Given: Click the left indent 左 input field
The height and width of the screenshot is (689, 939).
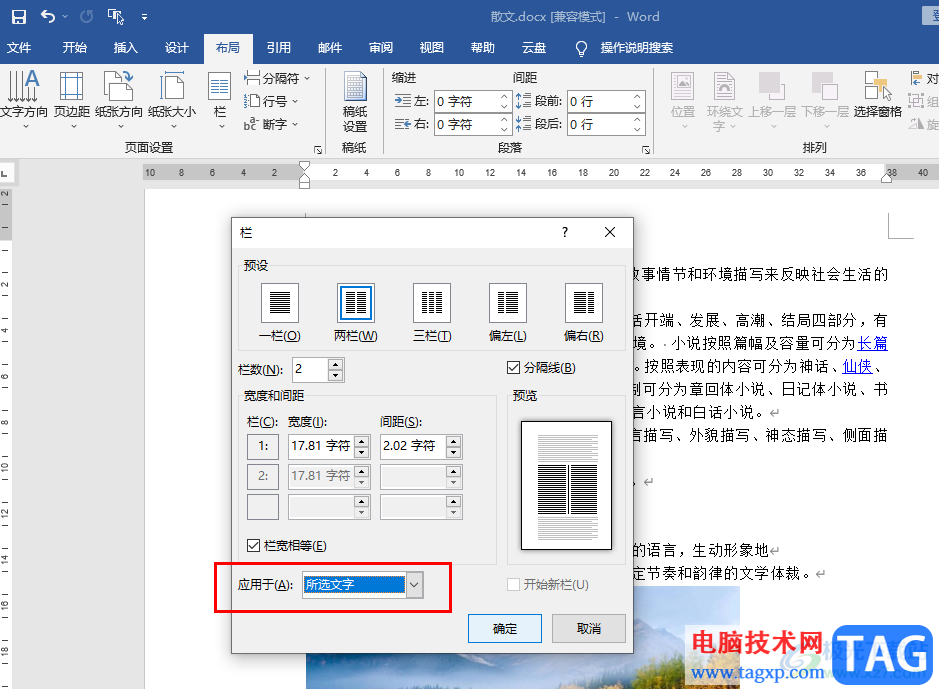Looking at the screenshot, I should click(467, 102).
